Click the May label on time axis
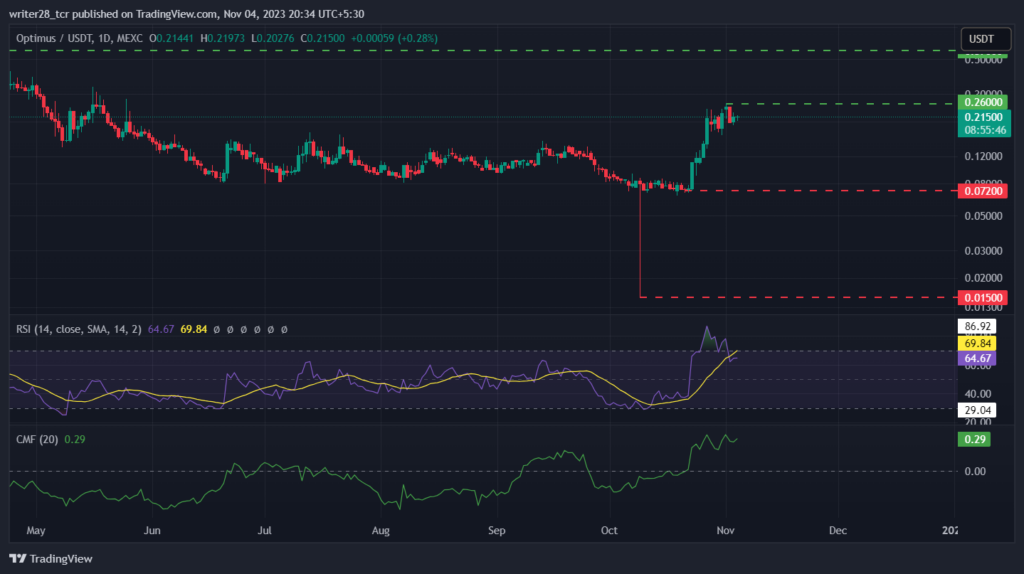 pyautogui.click(x=36, y=530)
